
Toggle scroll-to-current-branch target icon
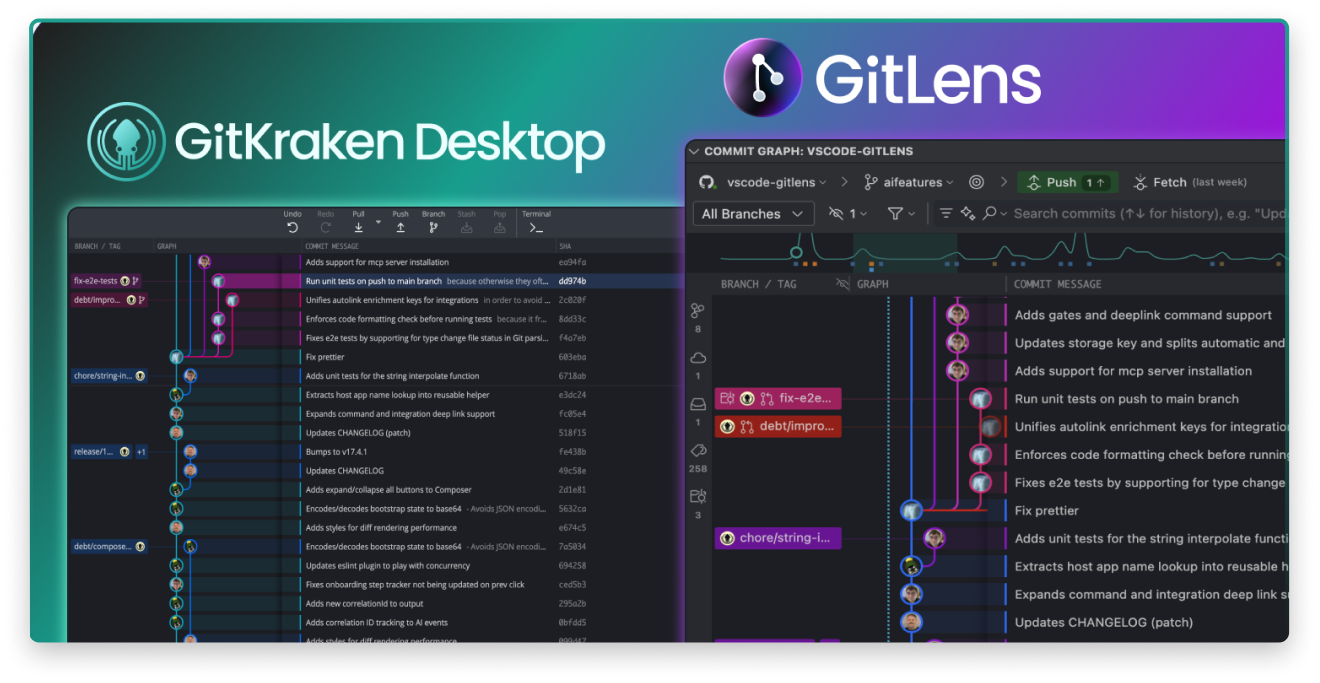(x=976, y=182)
